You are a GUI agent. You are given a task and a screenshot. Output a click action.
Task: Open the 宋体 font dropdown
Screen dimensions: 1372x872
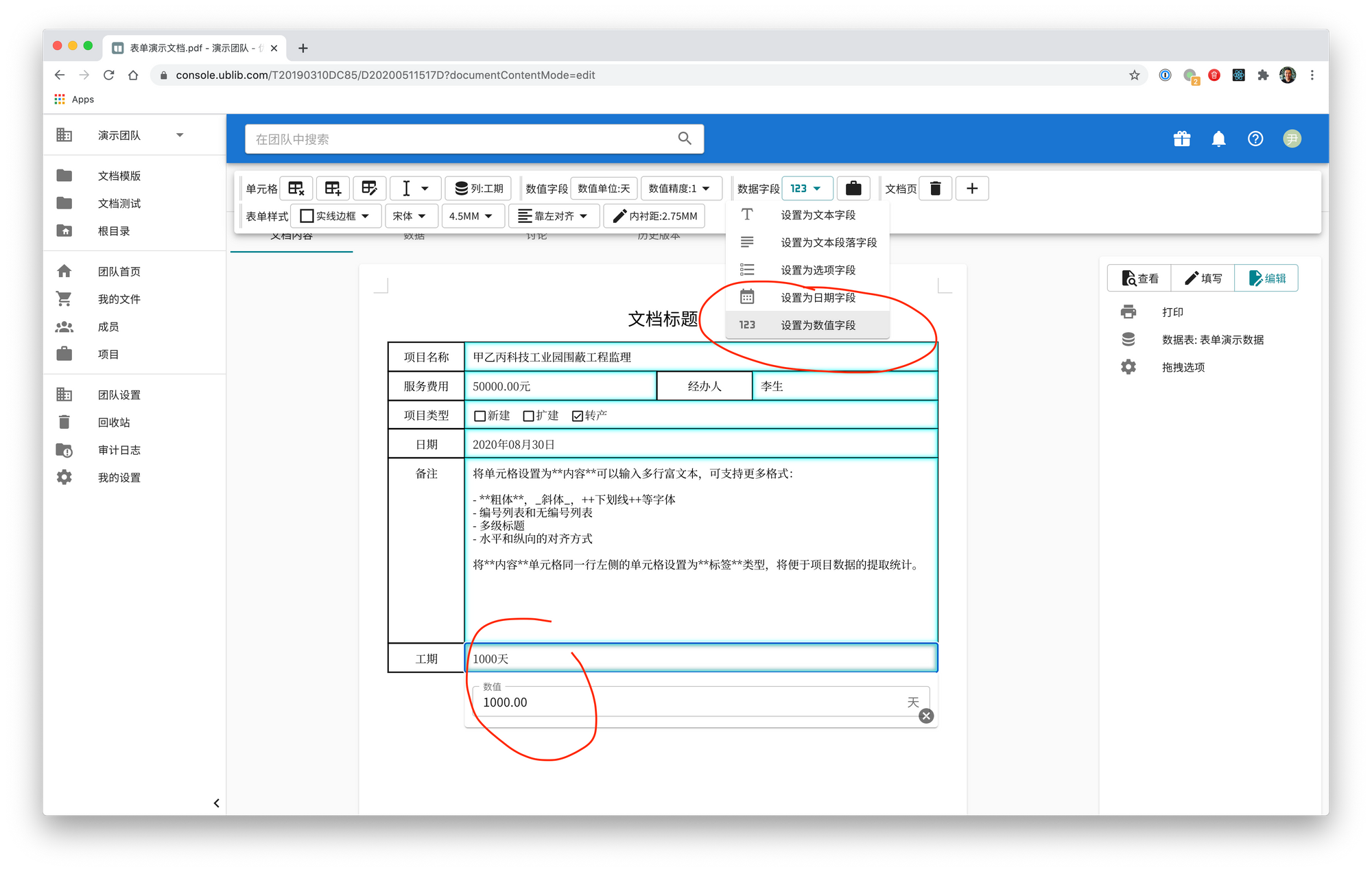pos(410,216)
